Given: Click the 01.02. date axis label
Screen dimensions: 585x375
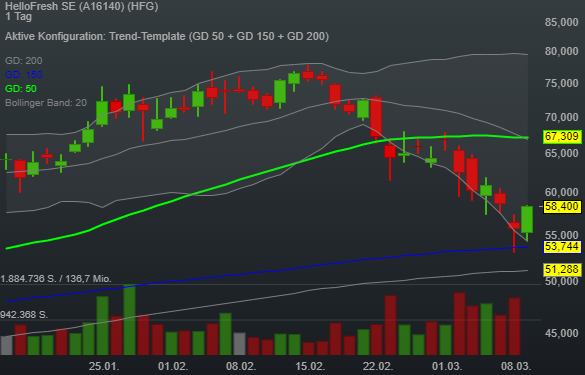Looking at the screenshot, I should [x=173, y=366].
